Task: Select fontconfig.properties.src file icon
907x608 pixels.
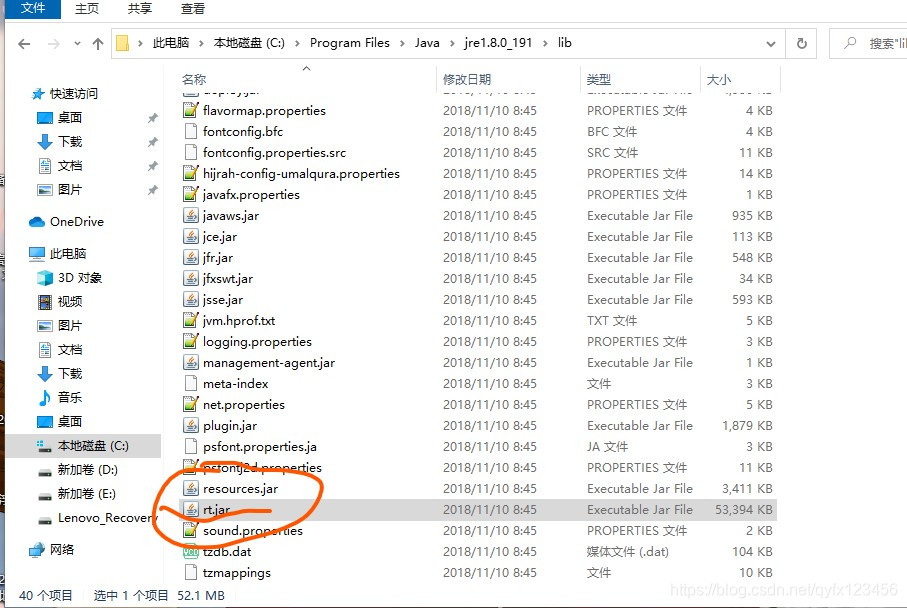Action: click(x=190, y=152)
